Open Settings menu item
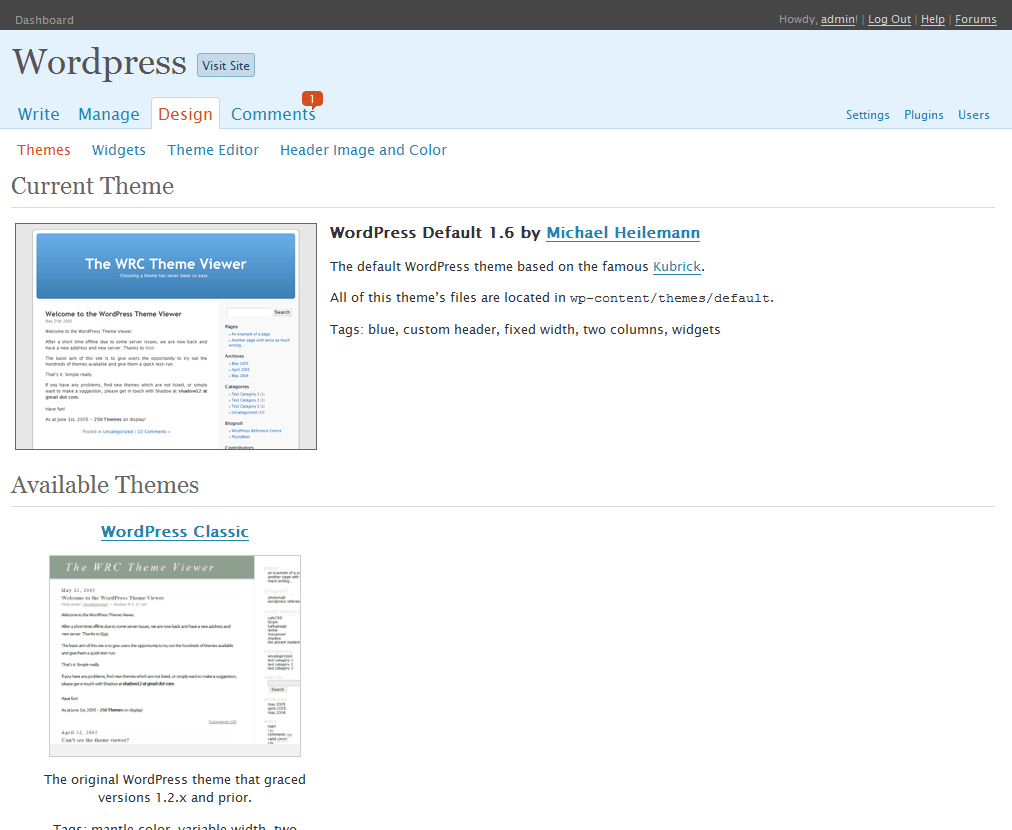Image resolution: width=1012 pixels, height=830 pixels. [x=867, y=115]
